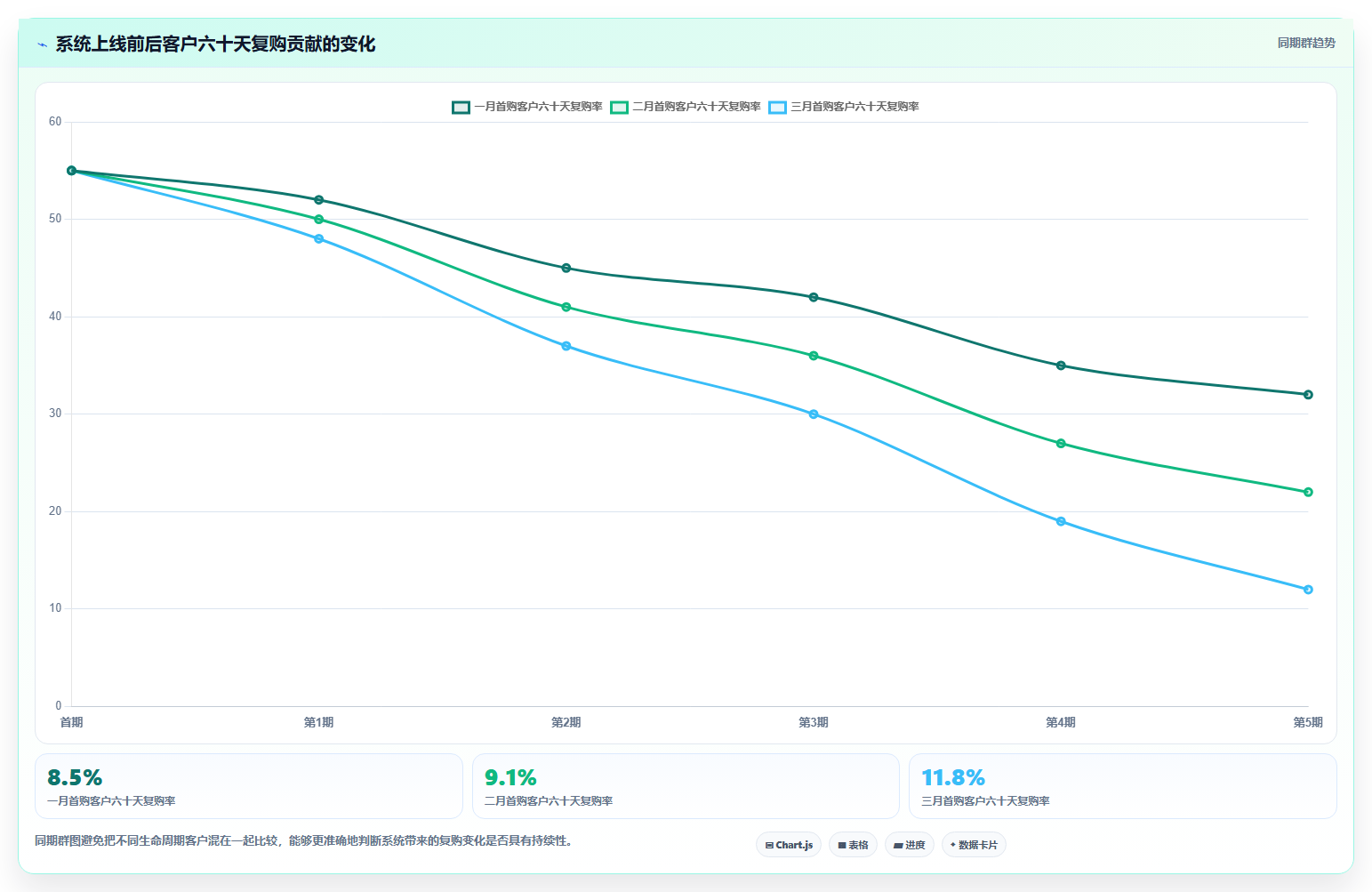The image size is (1372, 892).
Task: Click the 8.5% value in the 一月 card
Action: [x=75, y=778]
